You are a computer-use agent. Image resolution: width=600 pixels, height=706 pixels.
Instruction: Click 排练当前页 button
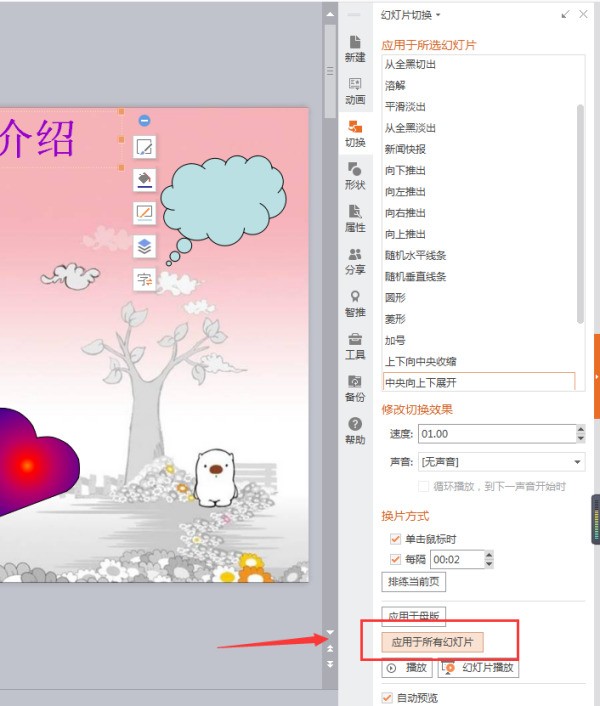[414, 582]
